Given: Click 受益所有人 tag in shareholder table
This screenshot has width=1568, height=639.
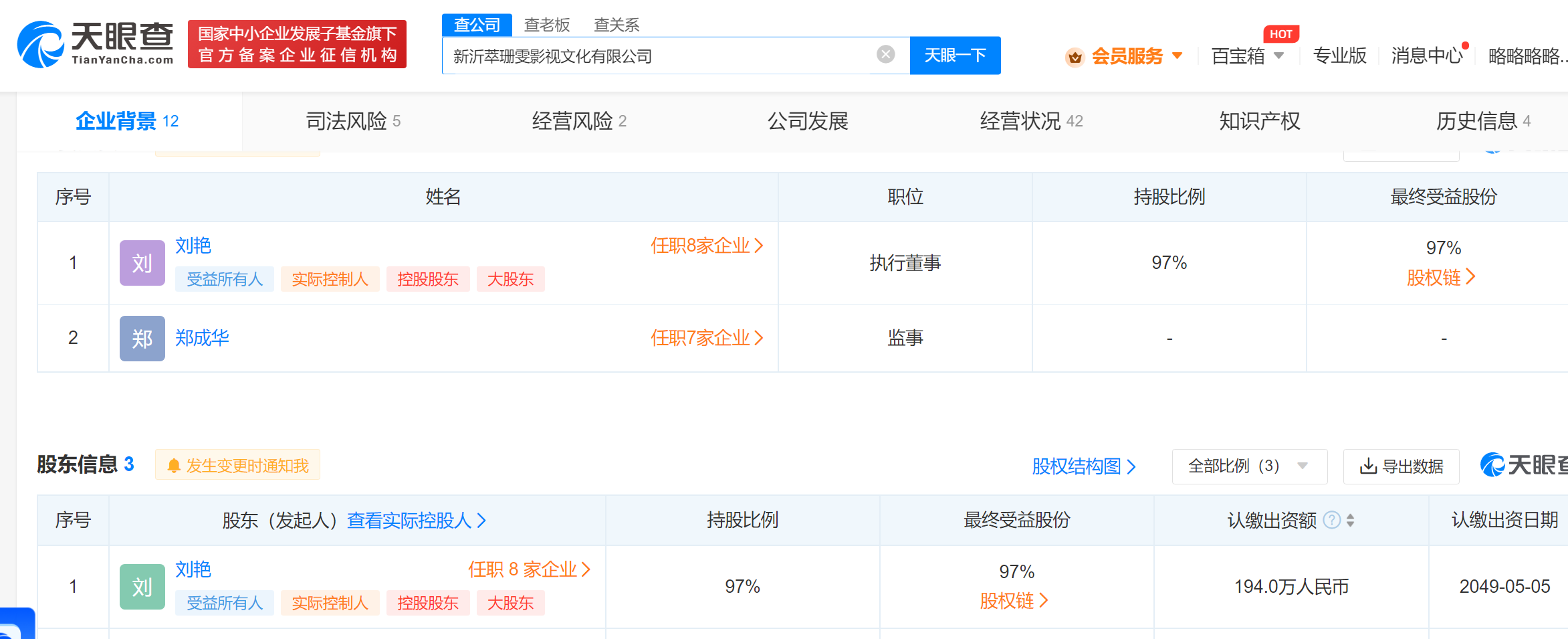Looking at the screenshot, I should pyautogui.click(x=225, y=603).
